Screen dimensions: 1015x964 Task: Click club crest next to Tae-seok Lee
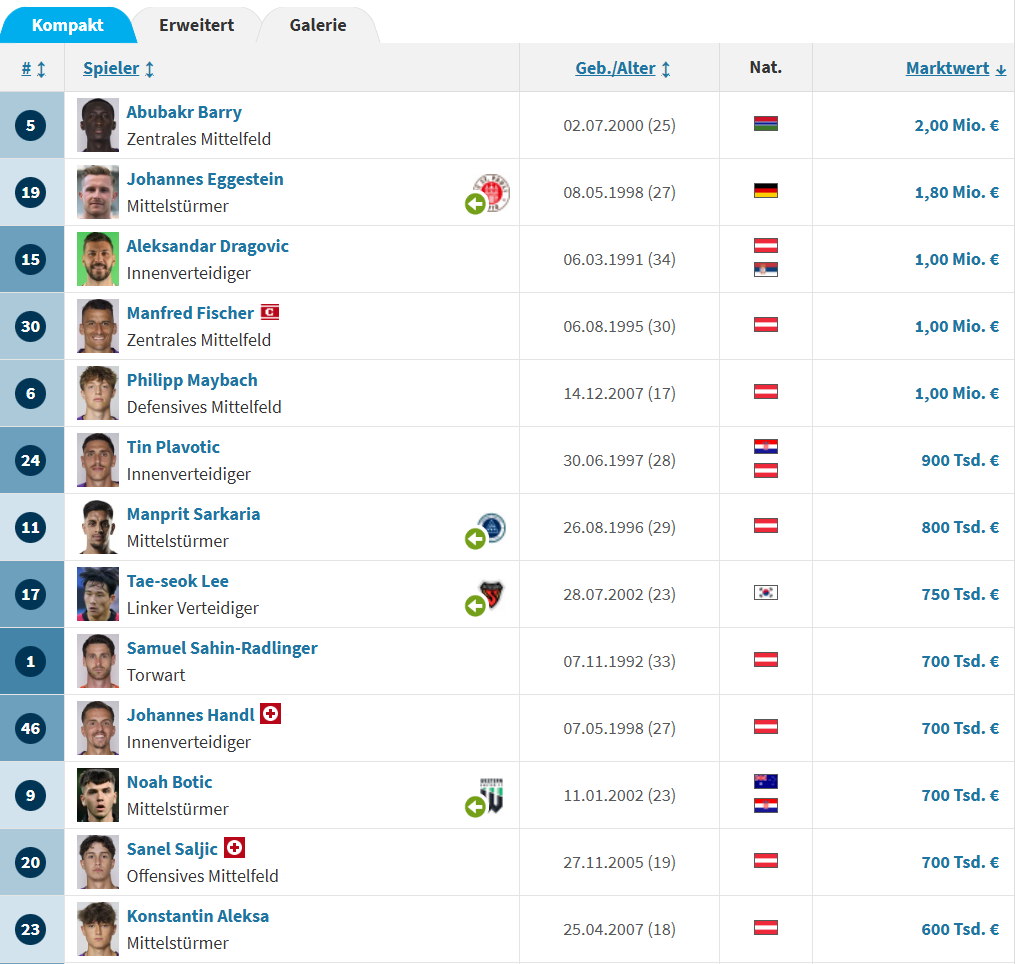click(492, 594)
